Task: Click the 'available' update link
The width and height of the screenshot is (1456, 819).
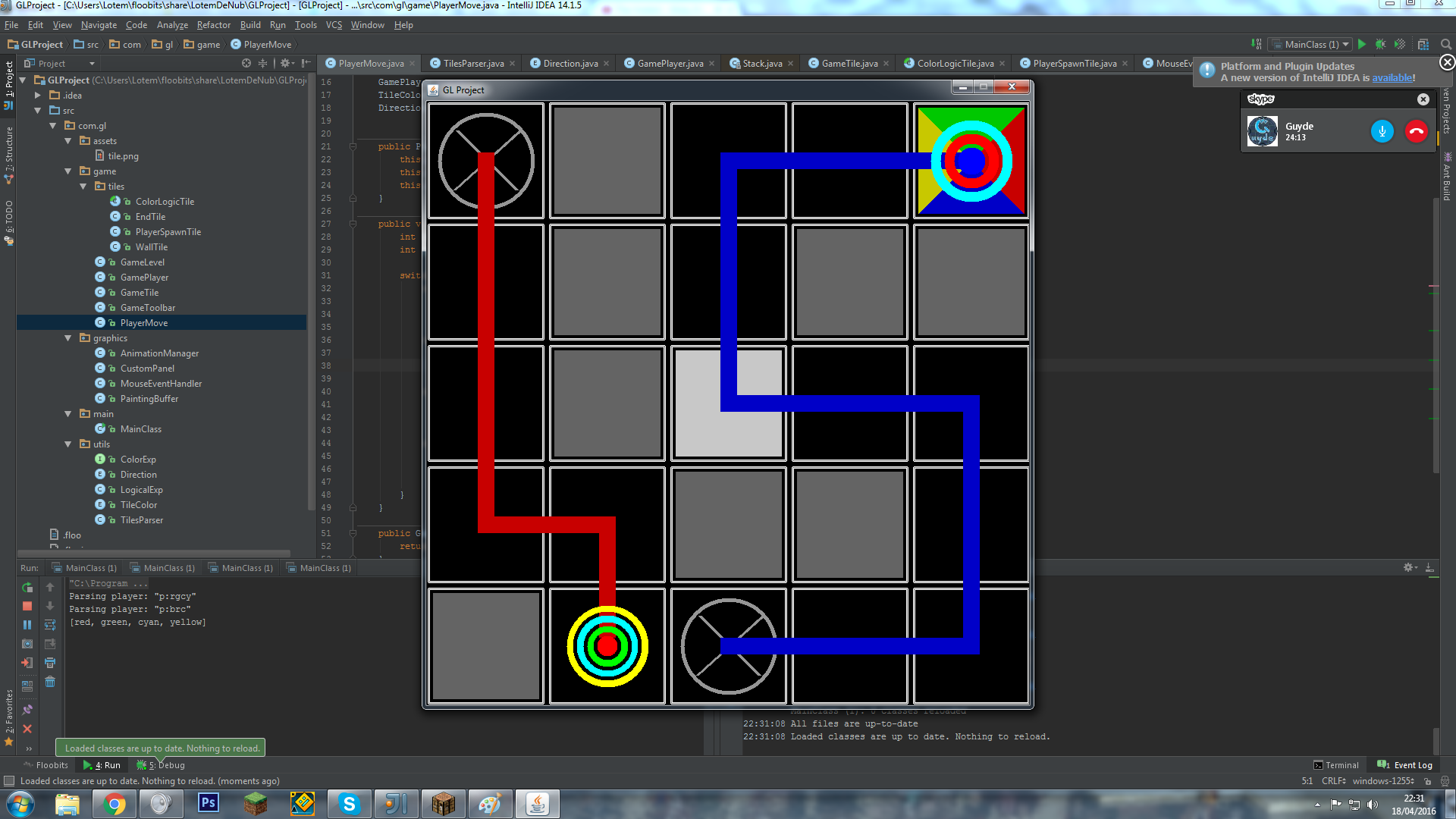Action: [x=1392, y=78]
